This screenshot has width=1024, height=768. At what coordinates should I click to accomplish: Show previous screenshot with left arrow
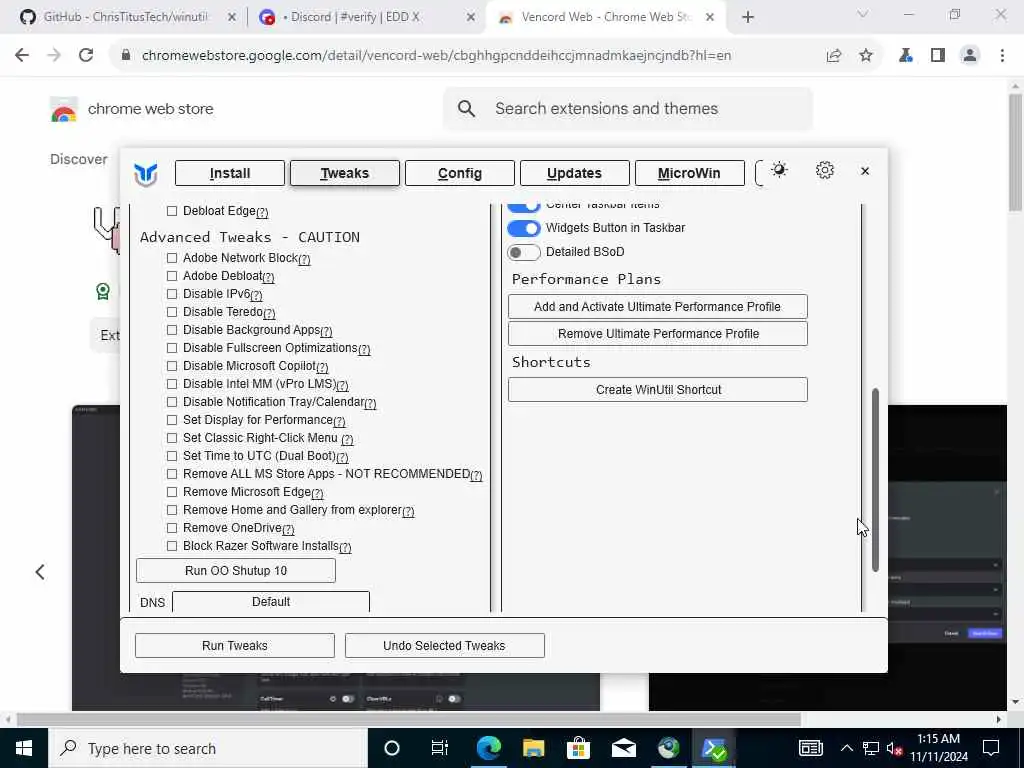pos(40,572)
